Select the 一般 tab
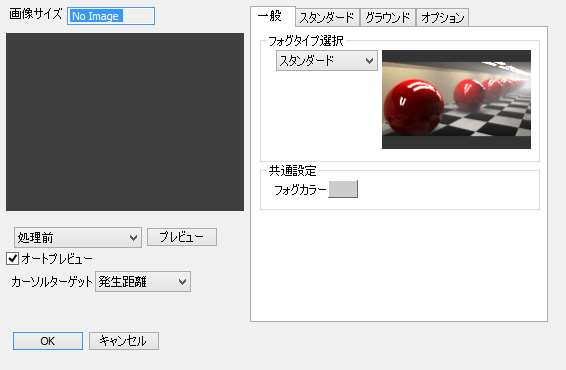 [272, 16]
